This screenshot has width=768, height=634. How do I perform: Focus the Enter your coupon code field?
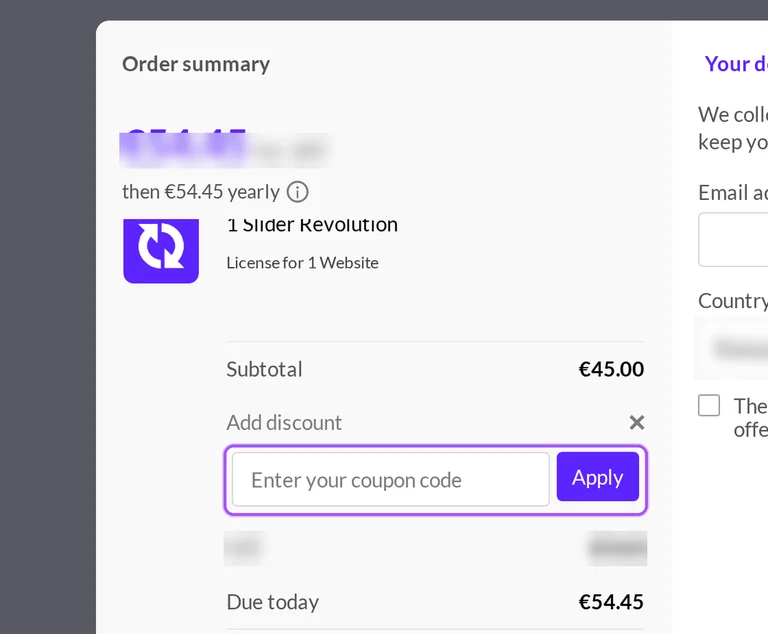pyautogui.click(x=391, y=479)
